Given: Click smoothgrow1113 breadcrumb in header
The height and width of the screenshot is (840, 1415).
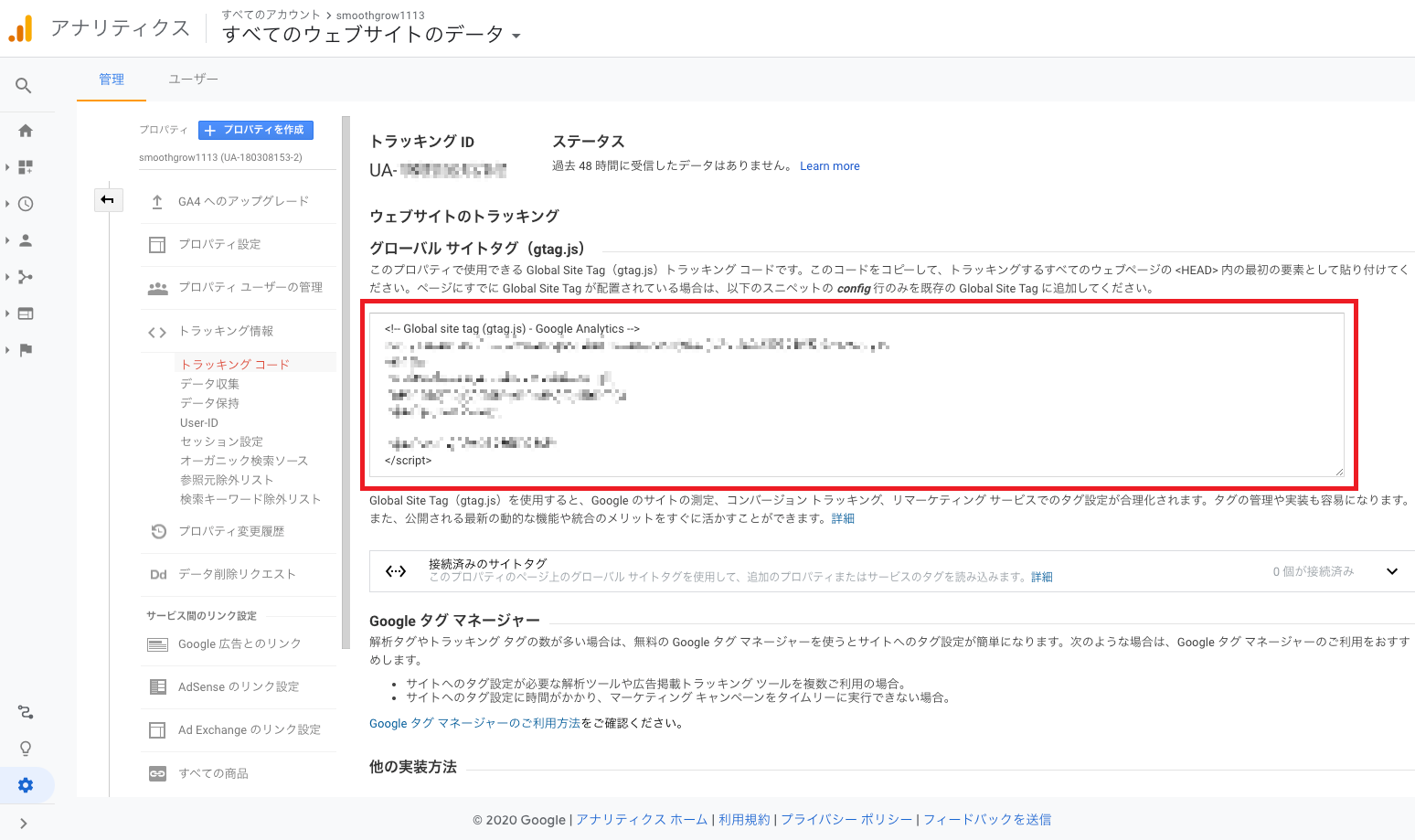Looking at the screenshot, I should tap(380, 15).
